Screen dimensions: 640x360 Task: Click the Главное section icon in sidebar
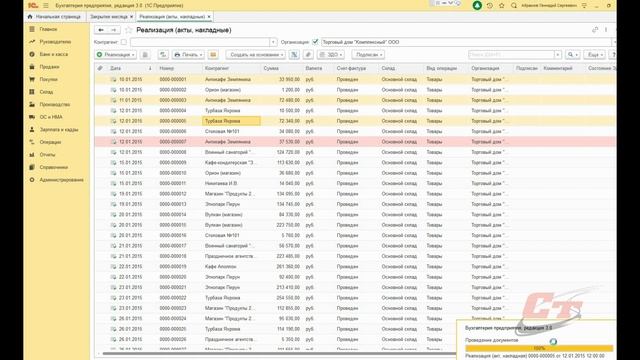coord(32,29)
